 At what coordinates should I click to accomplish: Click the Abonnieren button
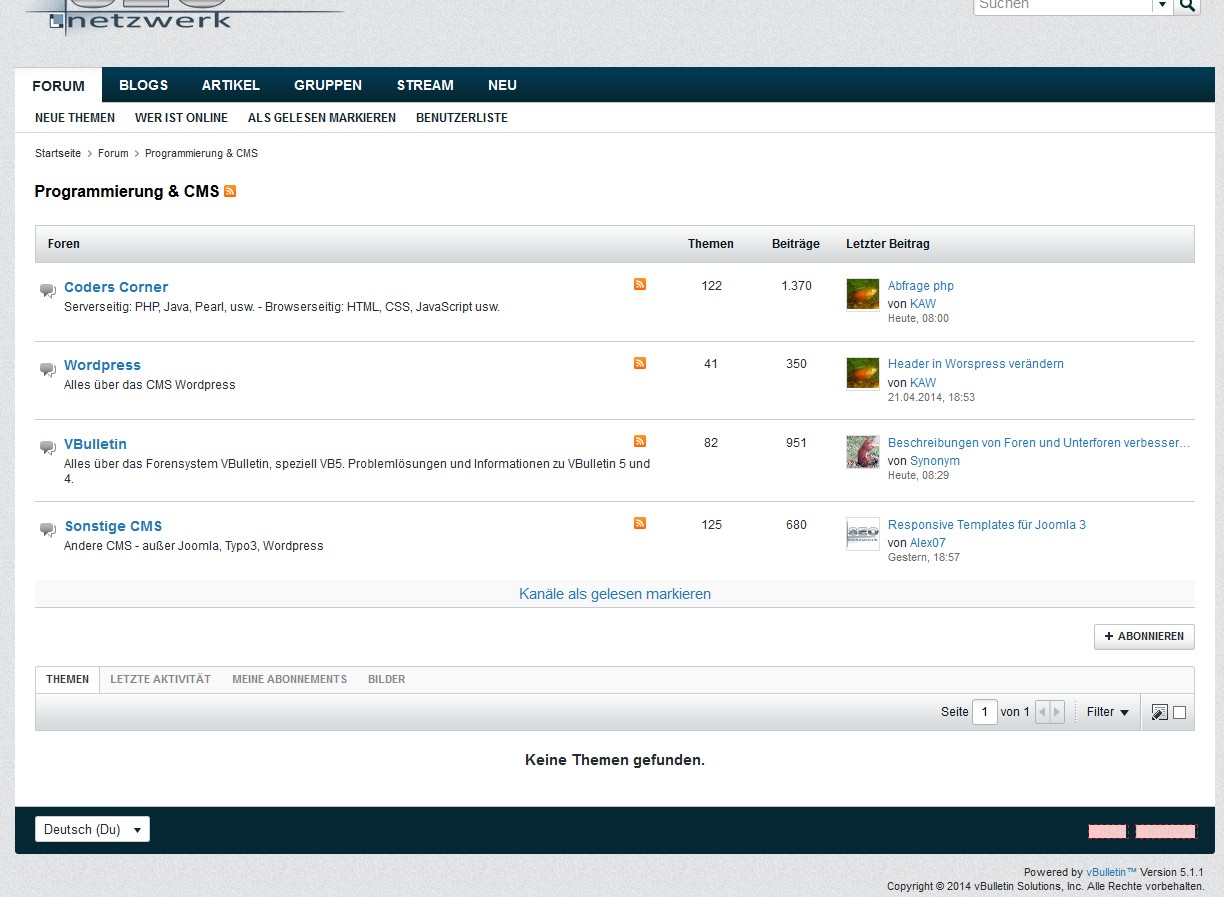tap(1144, 636)
